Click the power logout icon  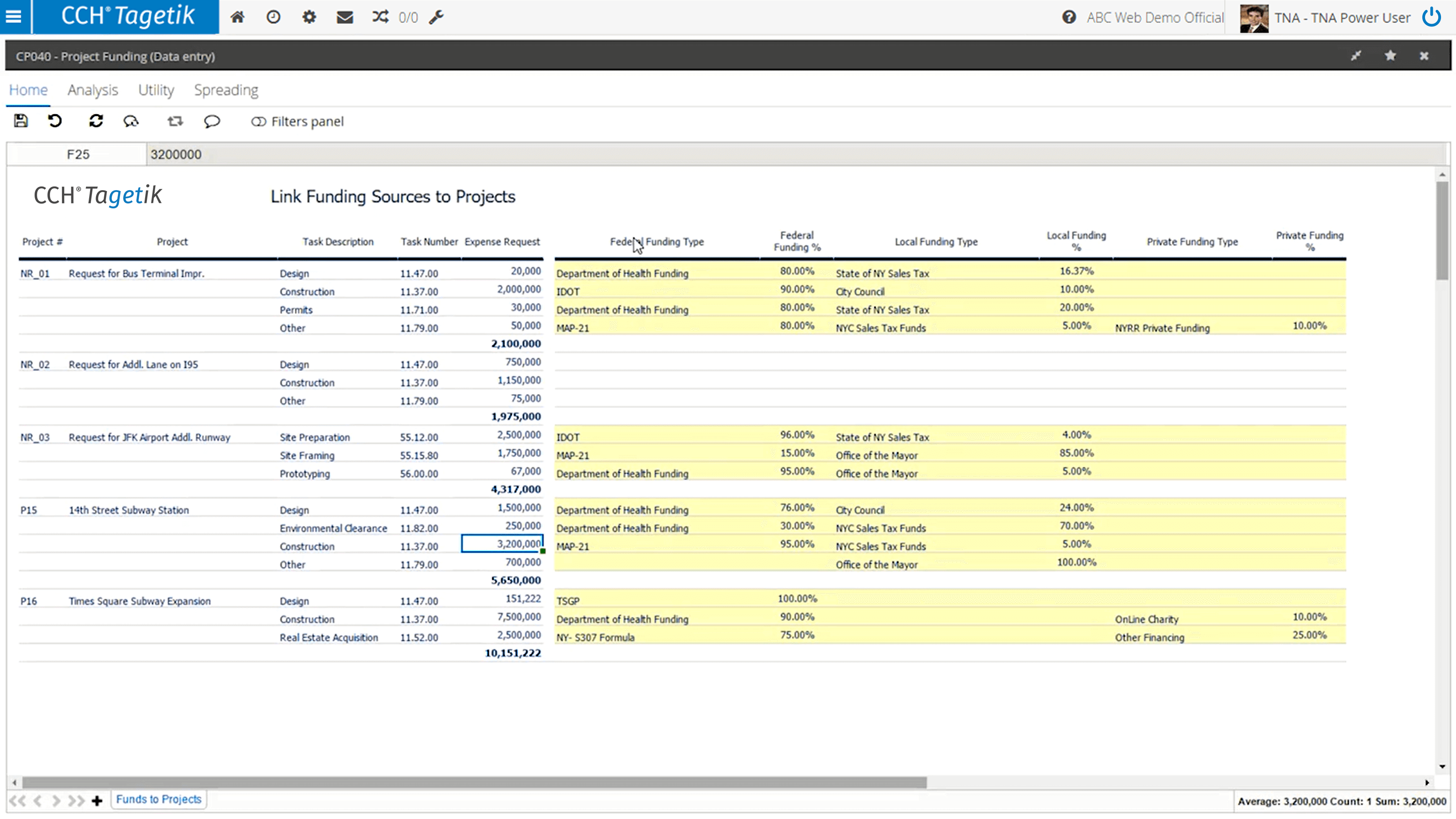point(1432,17)
